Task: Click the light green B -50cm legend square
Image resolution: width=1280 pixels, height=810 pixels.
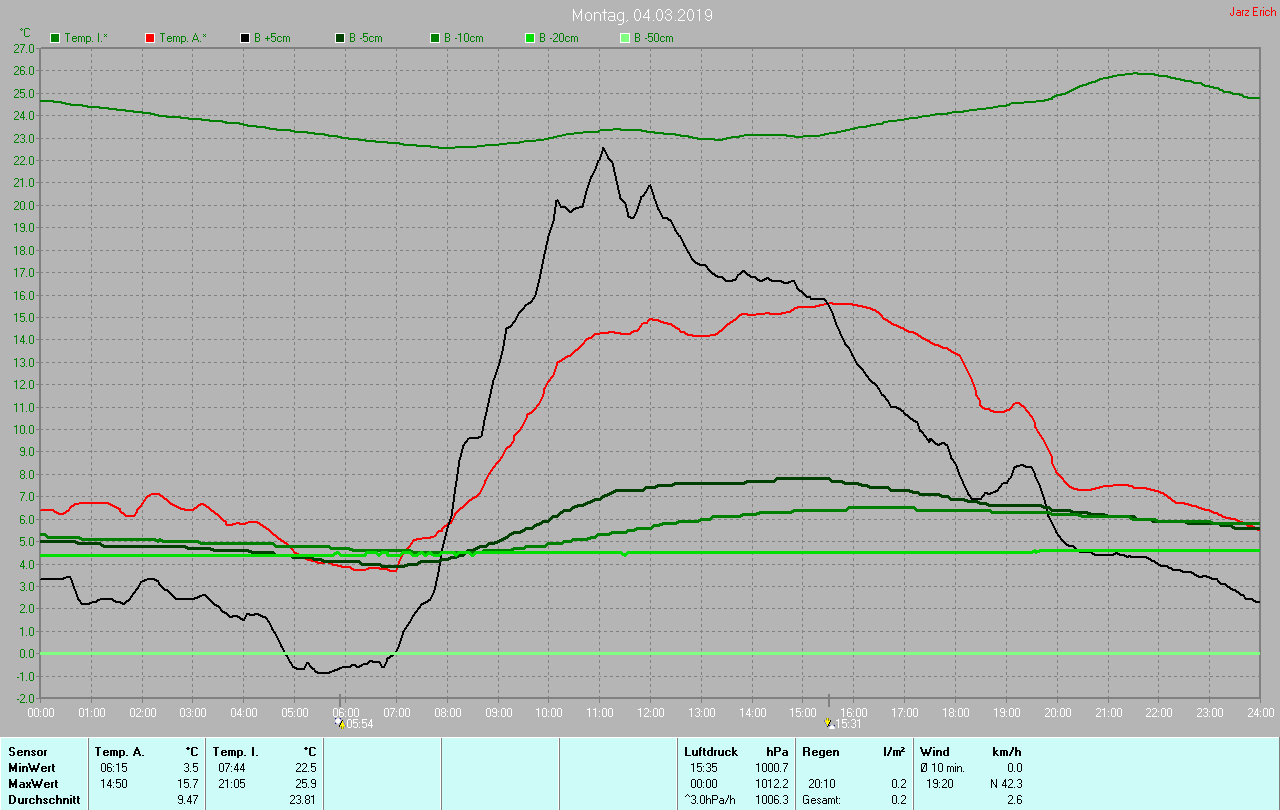Action: [x=624, y=38]
